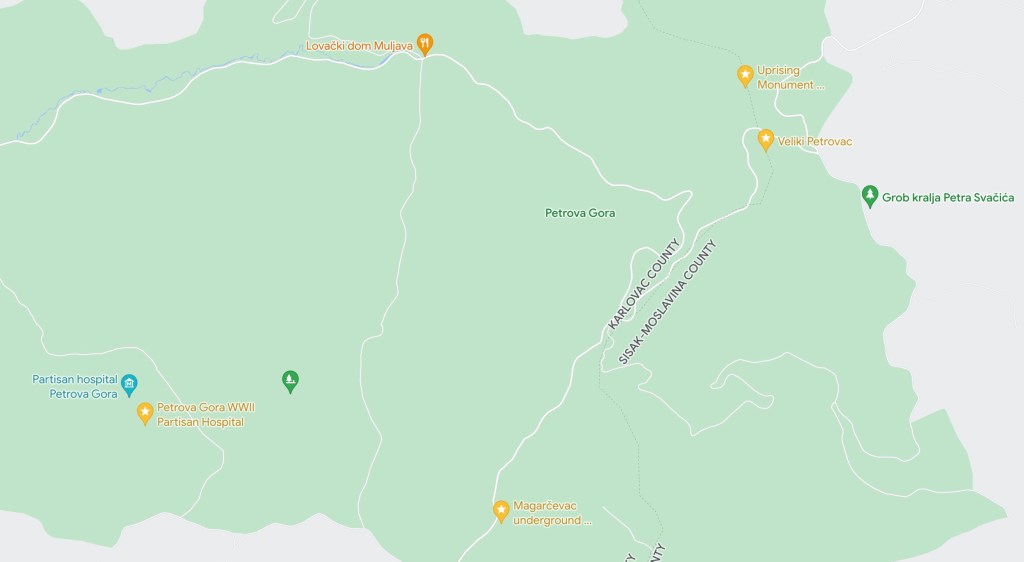
Task: Click the Partisan hospital museum pin
Action: (x=129, y=385)
